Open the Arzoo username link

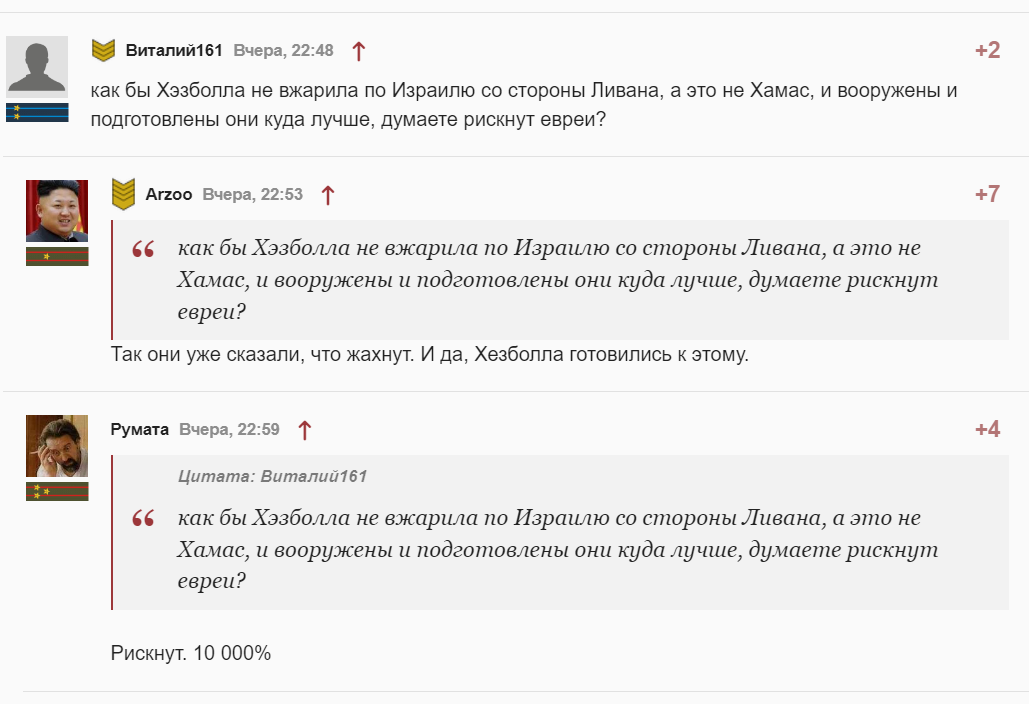pyautogui.click(x=169, y=194)
